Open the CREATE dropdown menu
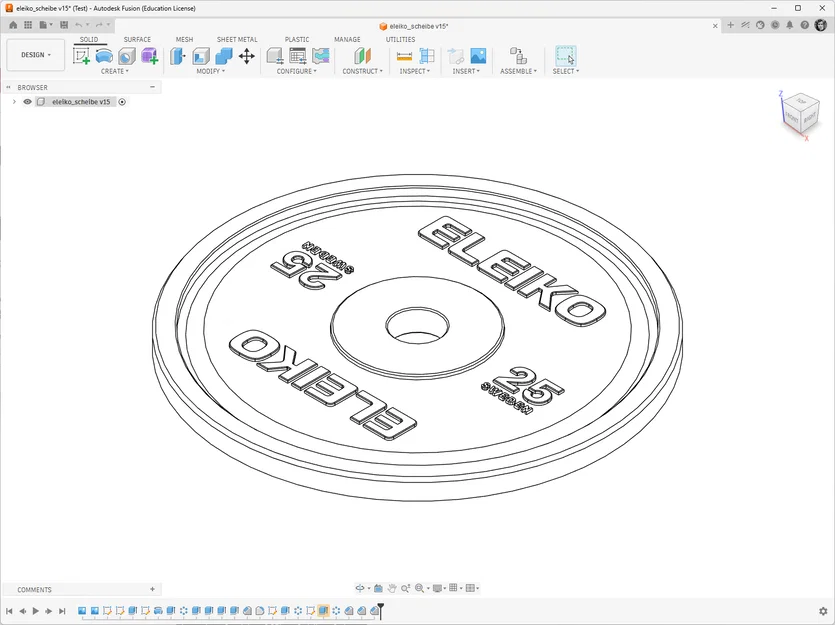 coord(114,71)
